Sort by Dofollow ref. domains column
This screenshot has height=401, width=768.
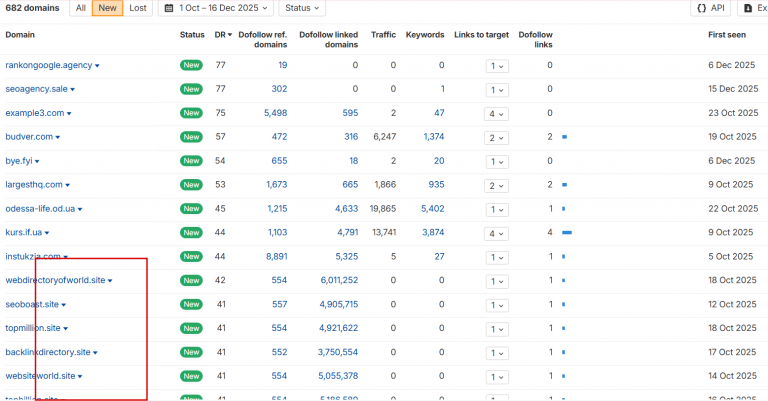(x=263, y=39)
